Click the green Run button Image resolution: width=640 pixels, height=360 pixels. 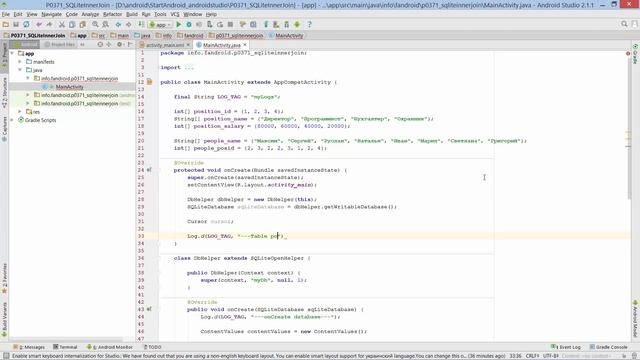coord(179,24)
